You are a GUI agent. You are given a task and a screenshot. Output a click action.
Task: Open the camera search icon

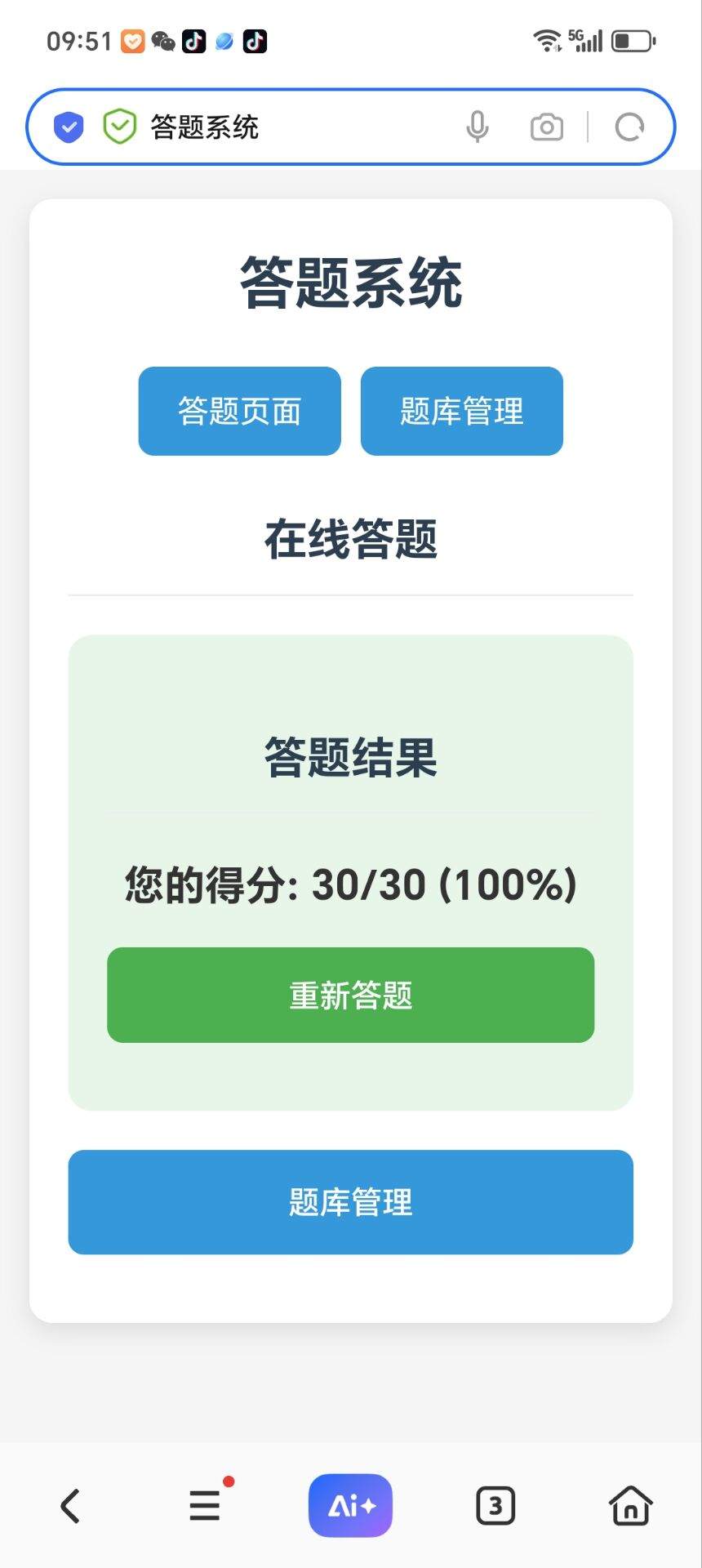546,127
